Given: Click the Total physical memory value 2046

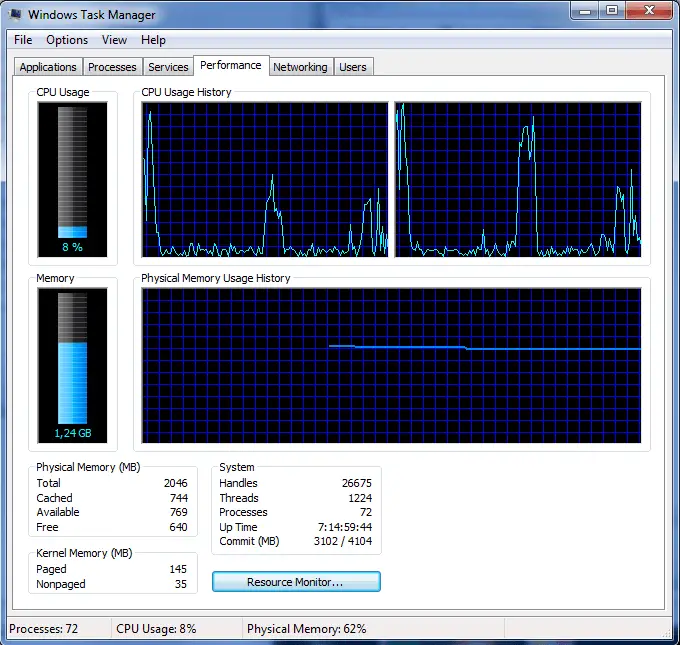Looking at the screenshot, I should pyautogui.click(x=176, y=483).
